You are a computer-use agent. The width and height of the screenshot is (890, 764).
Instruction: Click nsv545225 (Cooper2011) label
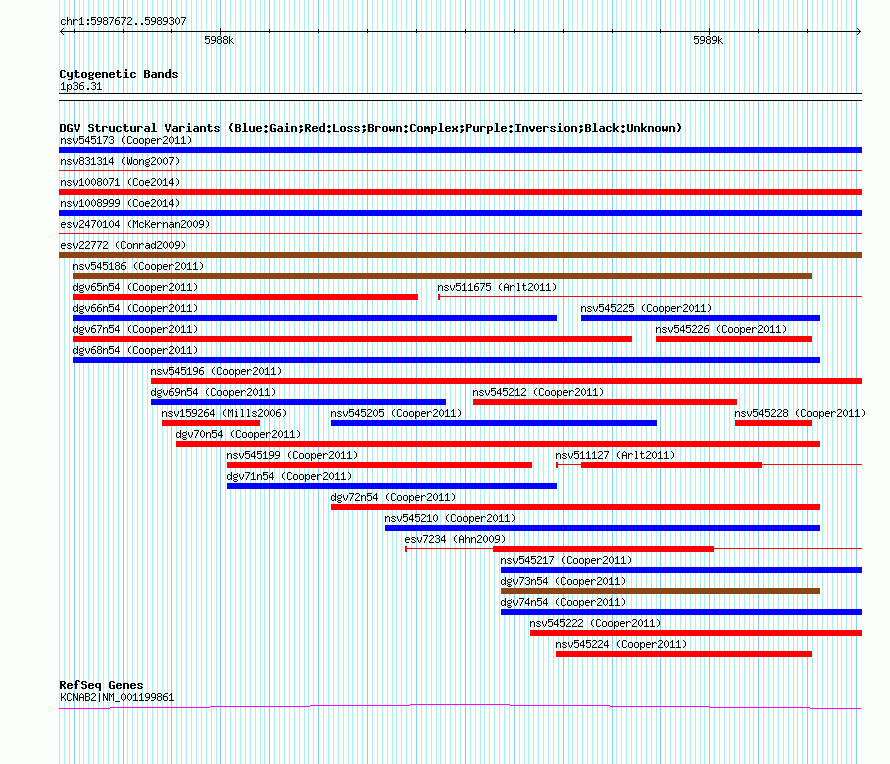click(x=646, y=308)
